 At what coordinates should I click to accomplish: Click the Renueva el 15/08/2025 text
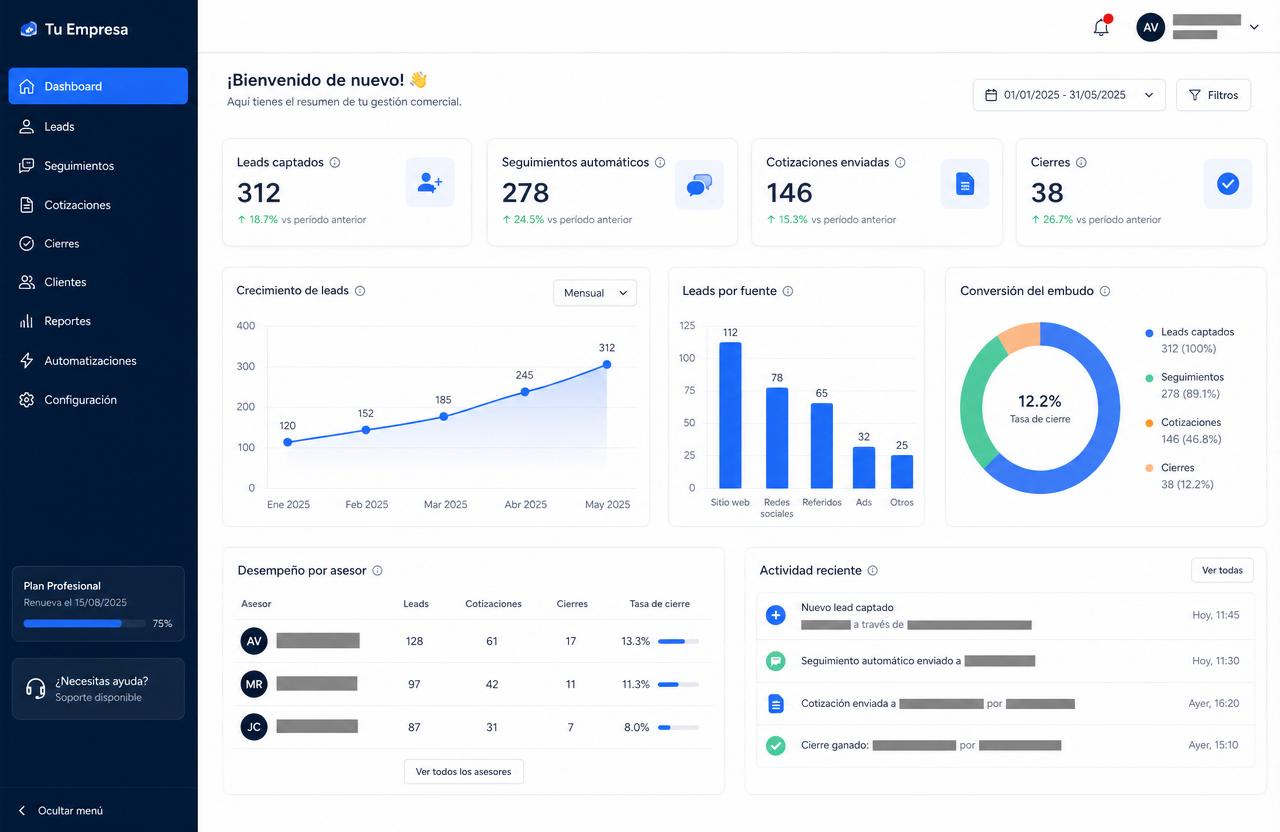[75, 603]
